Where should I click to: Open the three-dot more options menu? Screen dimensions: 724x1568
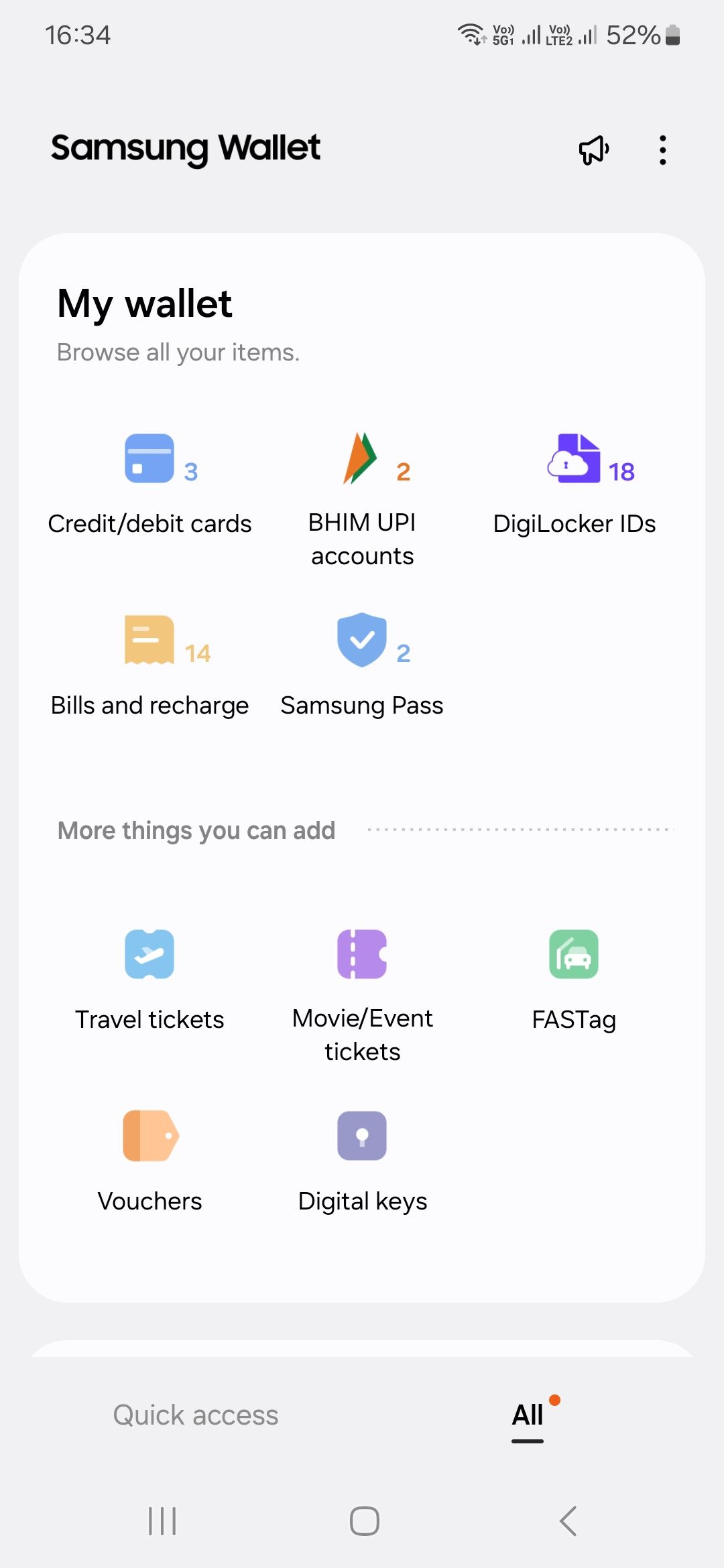663,150
